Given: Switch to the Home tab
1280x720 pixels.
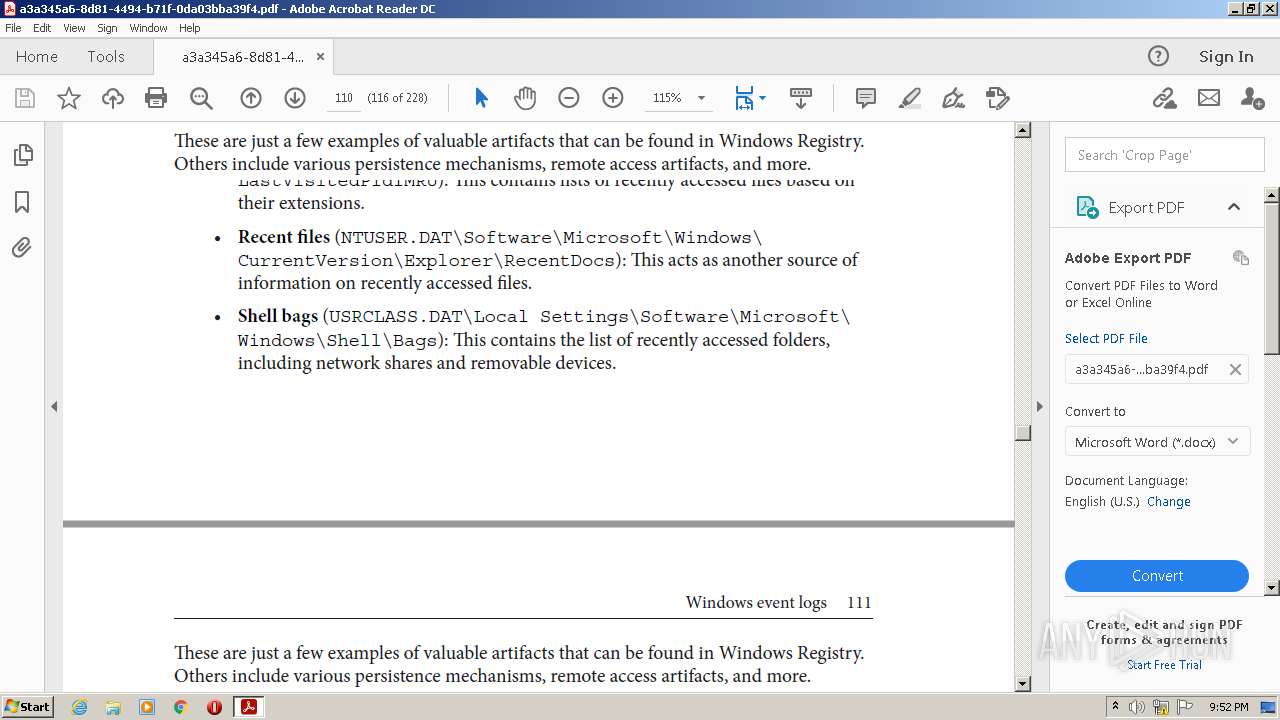Looking at the screenshot, I should (37, 57).
